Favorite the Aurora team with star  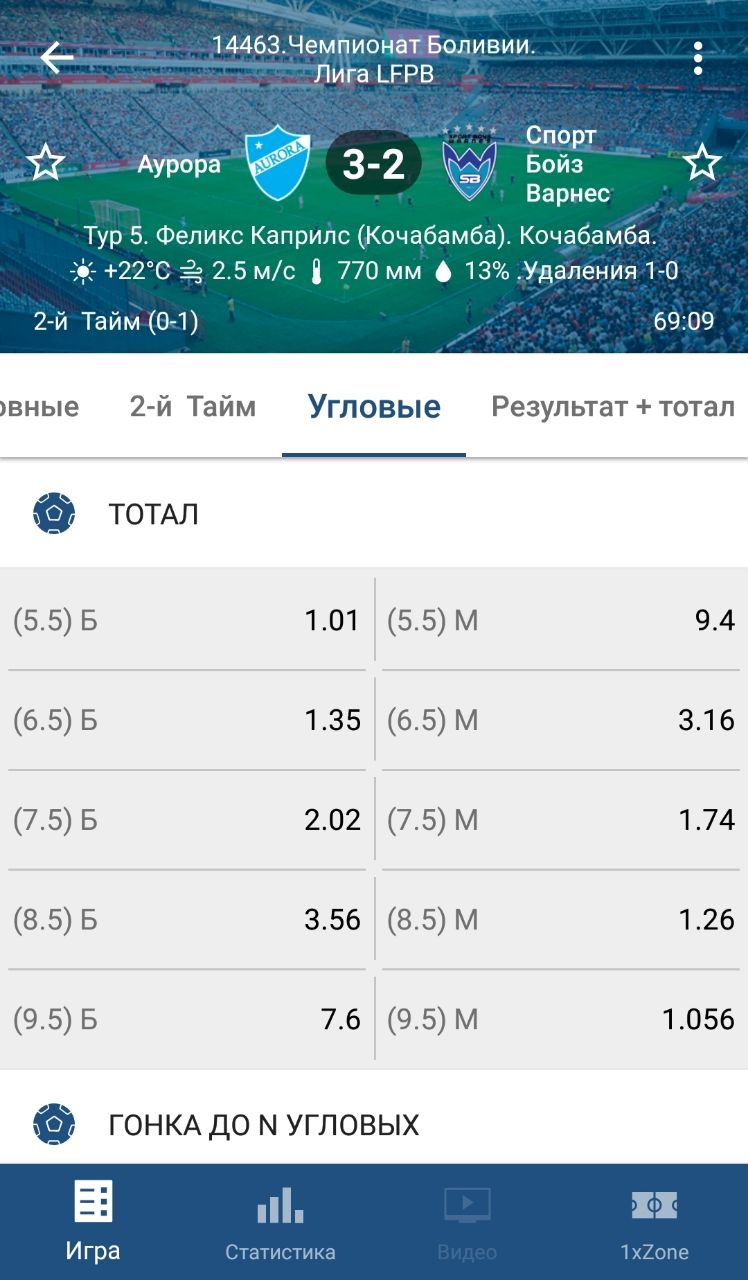tap(45, 163)
